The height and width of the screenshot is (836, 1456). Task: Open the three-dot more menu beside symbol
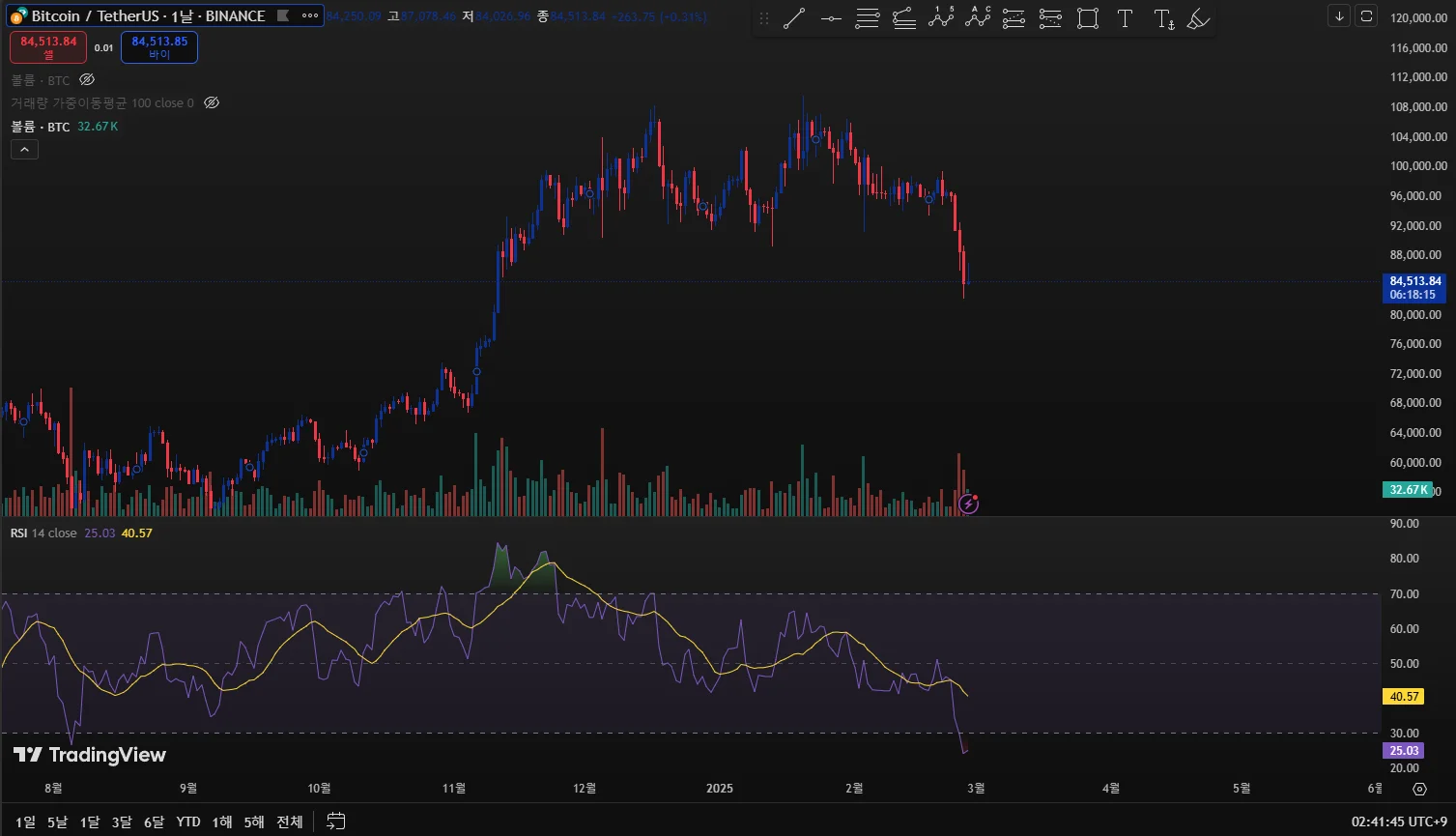coord(309,16)
